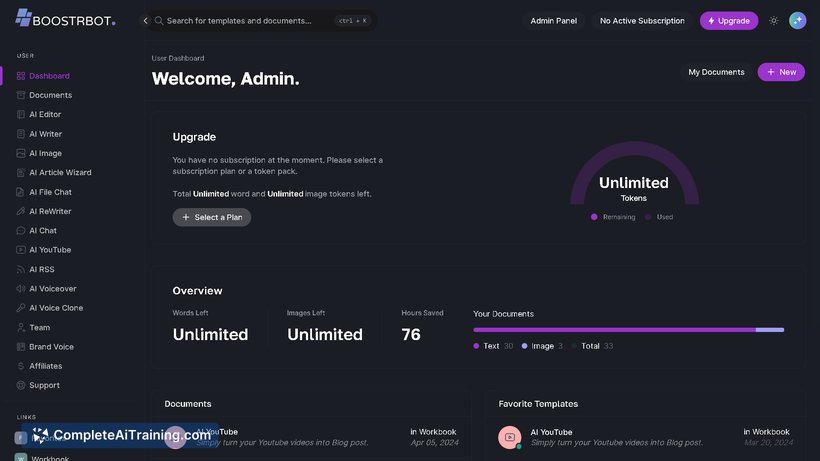
Task: Click the Remaining legend color dot
Action: tap(594, 217)
